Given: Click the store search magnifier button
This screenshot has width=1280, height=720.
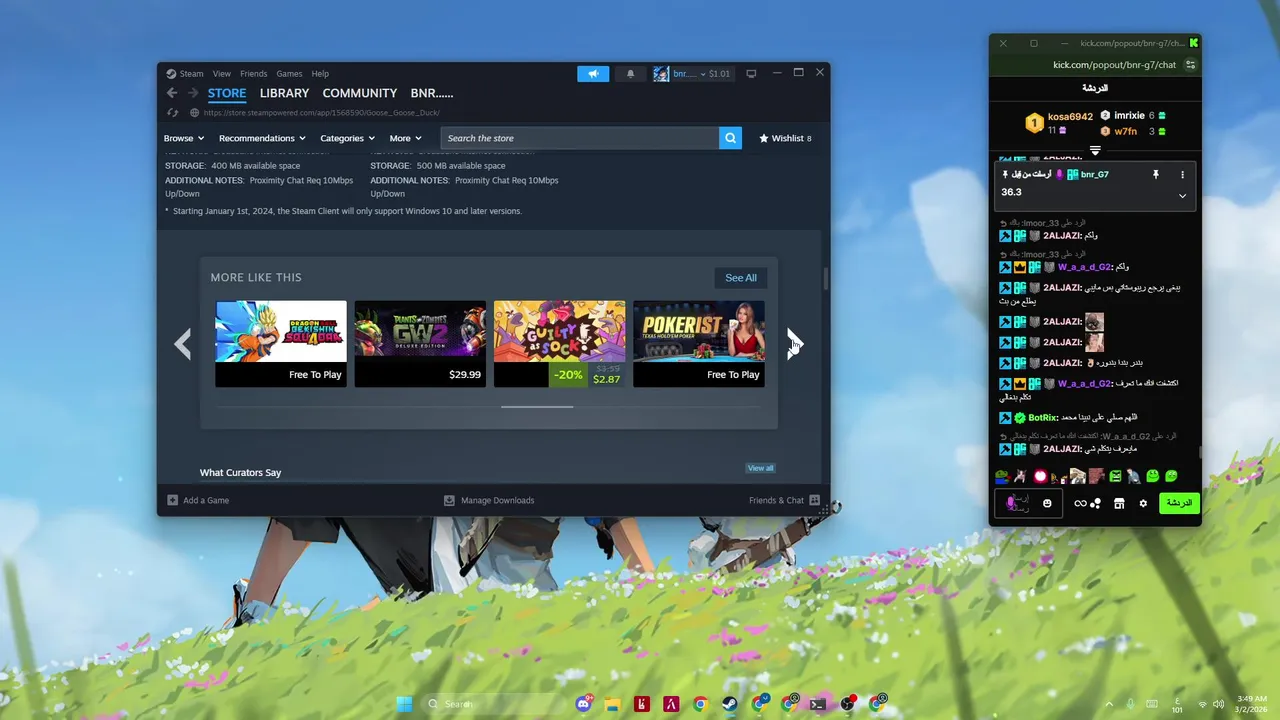Looking at the screenshot, I should [731, 138].
